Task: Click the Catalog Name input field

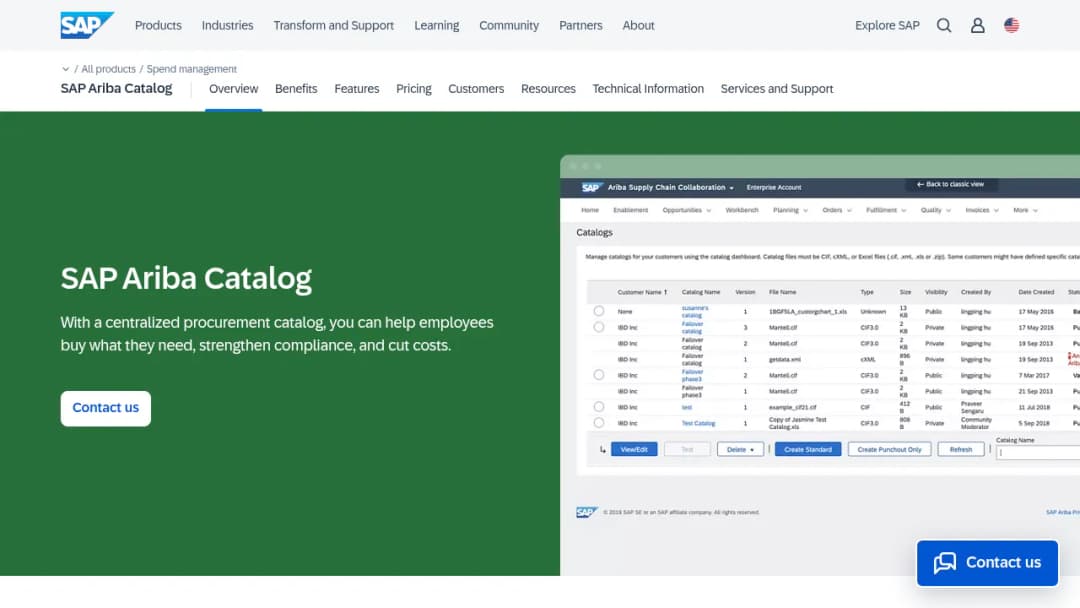Action: [x=1038, y=452]
